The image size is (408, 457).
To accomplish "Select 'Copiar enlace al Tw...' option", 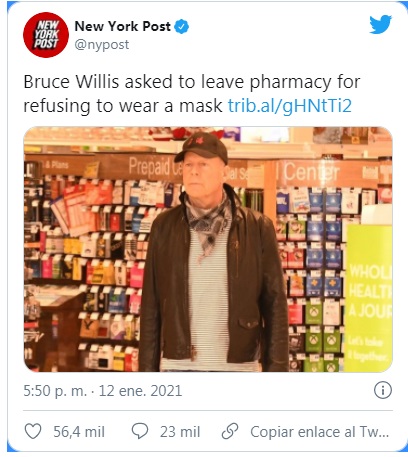I will point(320,432).
